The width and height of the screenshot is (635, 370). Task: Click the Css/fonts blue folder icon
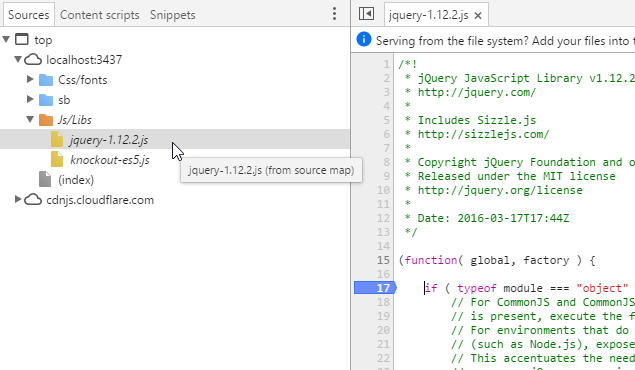46,80
